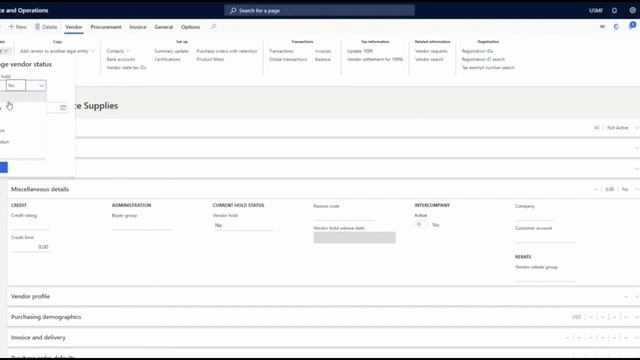Click Vendor search
640x360 pixels.
coord(429,59)
